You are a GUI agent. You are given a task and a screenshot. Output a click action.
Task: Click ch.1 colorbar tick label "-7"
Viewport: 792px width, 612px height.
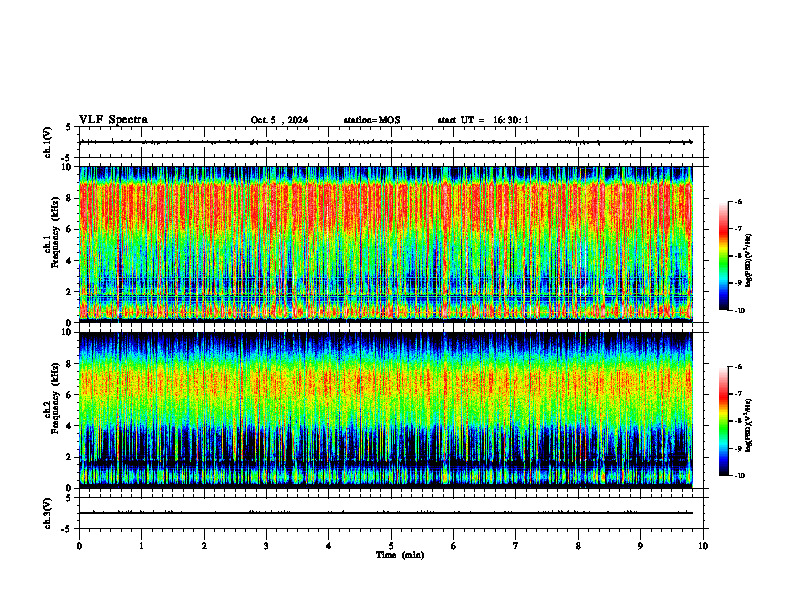737,229
